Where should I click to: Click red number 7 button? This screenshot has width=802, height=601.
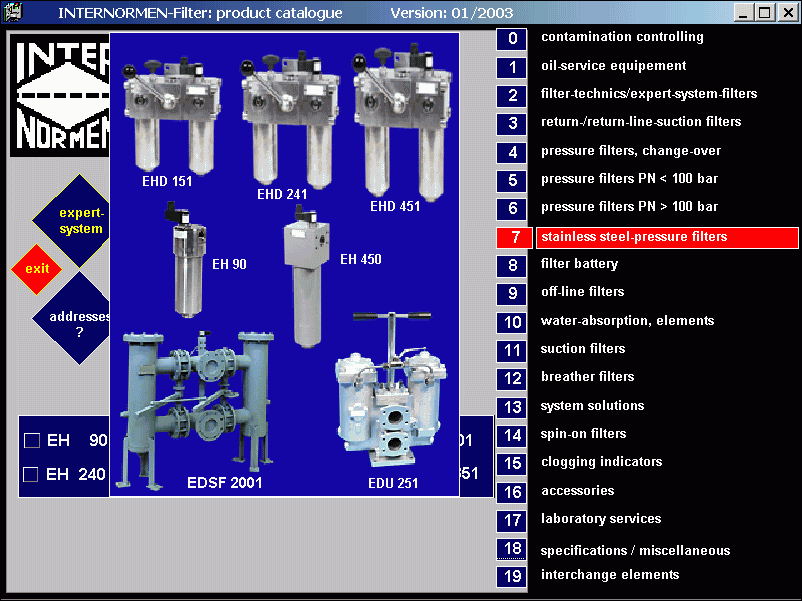coord(514,238)
